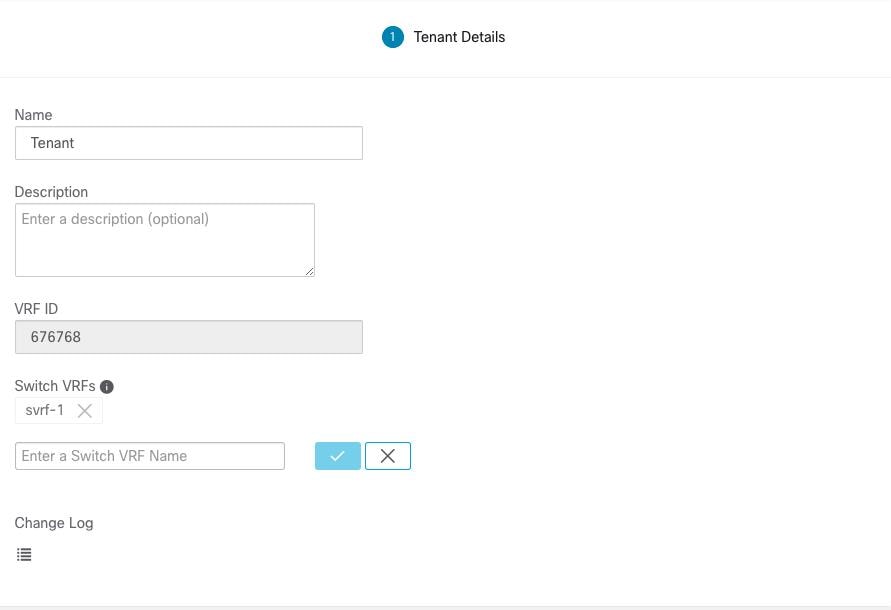This screenshot has height=610, width=891.
Task: Click the Description box resize handle
Action: coord(309,271)
